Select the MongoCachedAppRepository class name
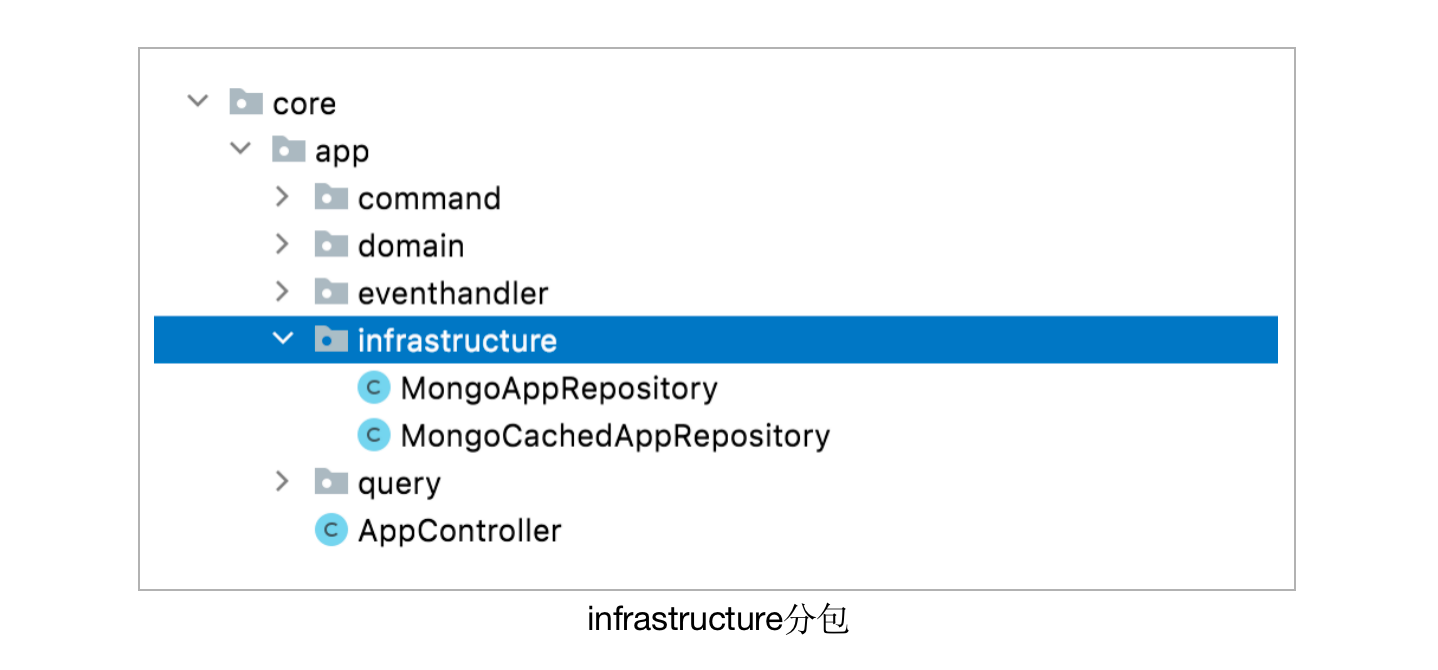The image size is (1438, 670). coord(615,436)
